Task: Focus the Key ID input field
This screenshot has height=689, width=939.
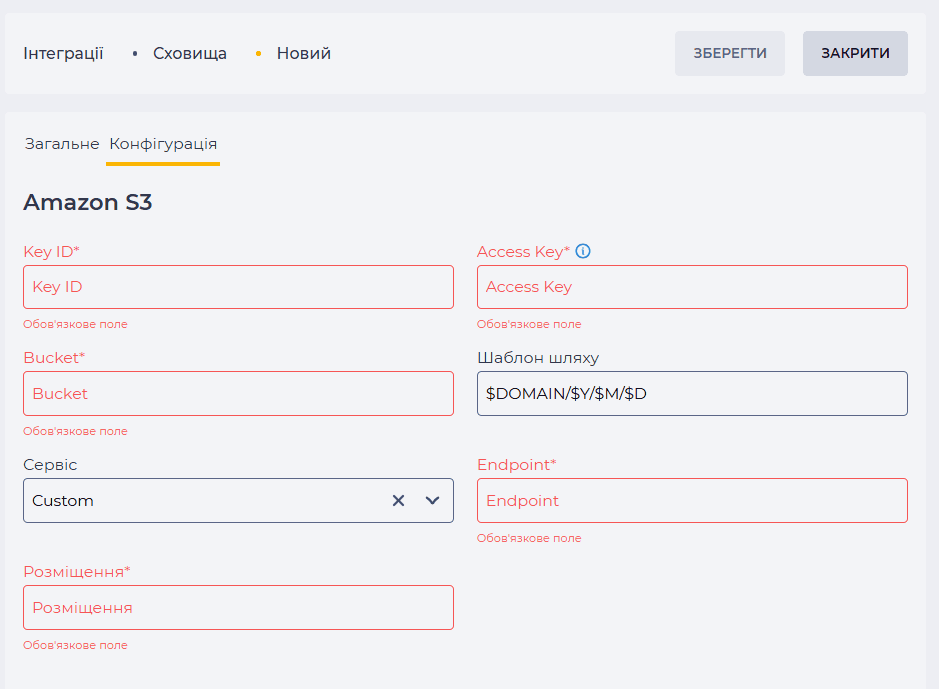Action: tap(238, 287)
